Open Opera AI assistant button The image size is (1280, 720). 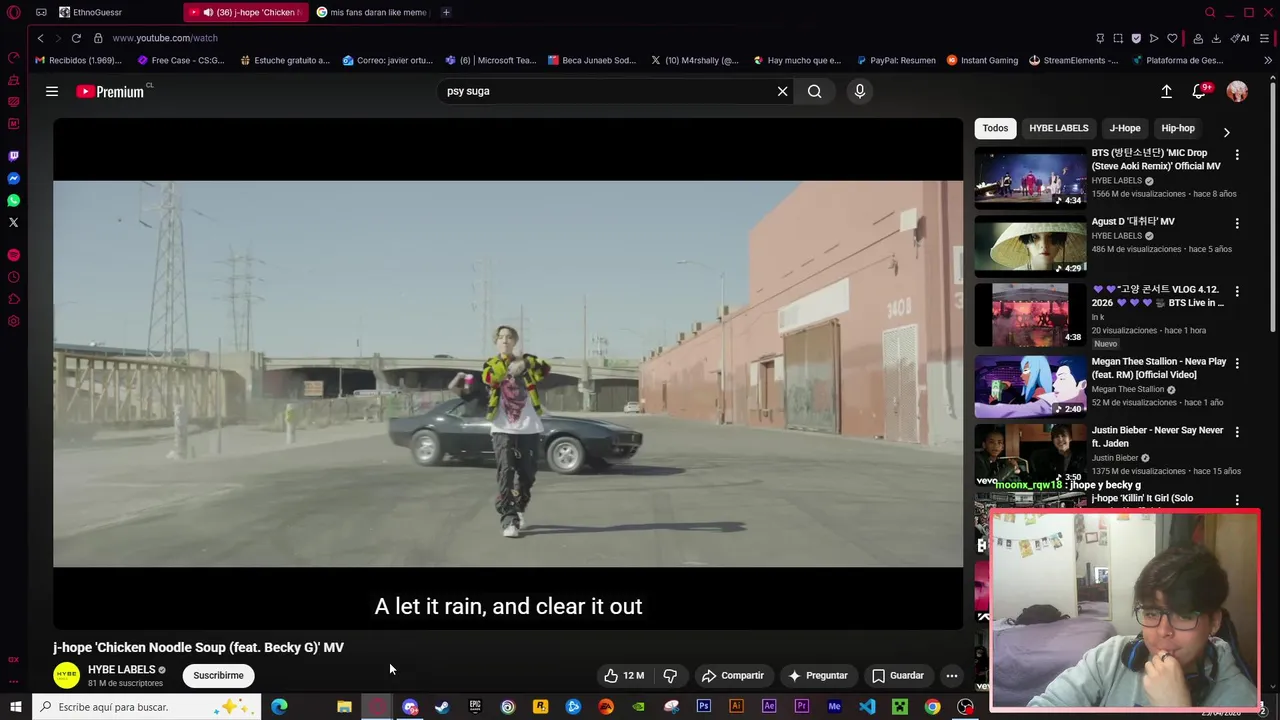1240,38
